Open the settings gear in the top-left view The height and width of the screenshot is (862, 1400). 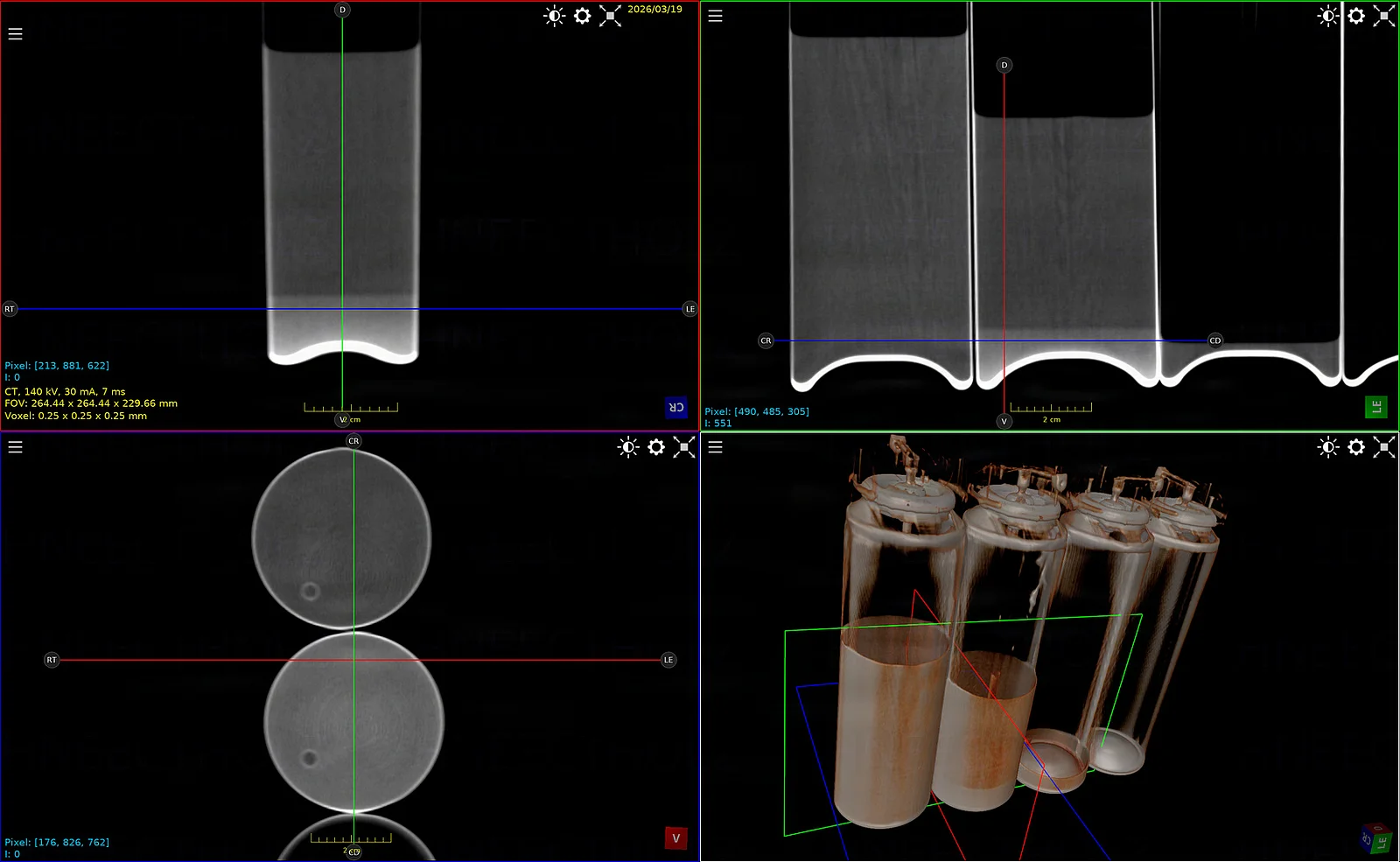583,16
